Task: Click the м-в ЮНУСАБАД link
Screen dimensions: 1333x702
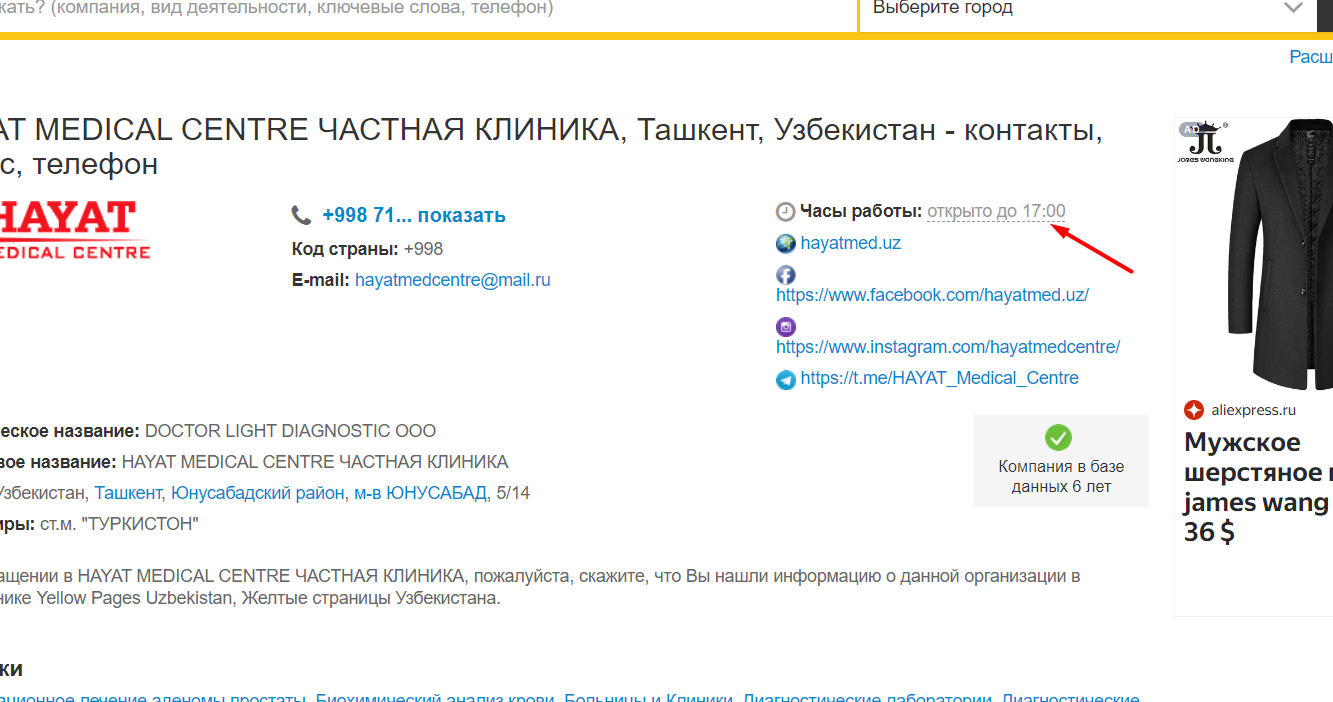Action: [420, 493]
